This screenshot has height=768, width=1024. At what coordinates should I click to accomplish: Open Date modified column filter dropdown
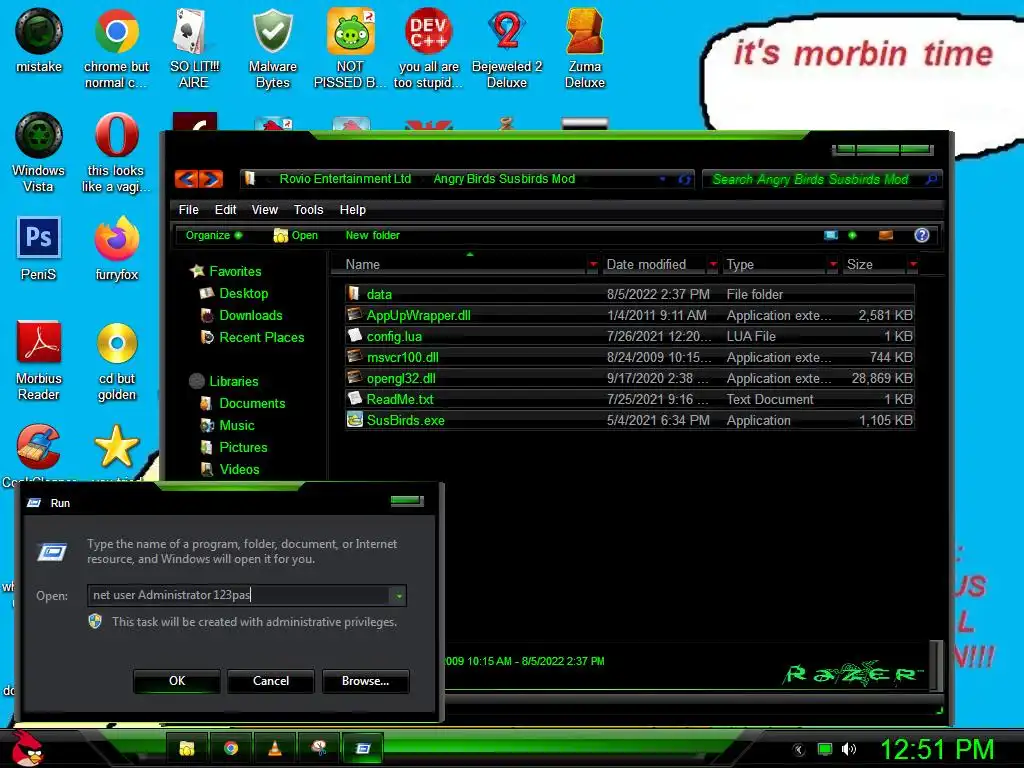coord(713,264)
